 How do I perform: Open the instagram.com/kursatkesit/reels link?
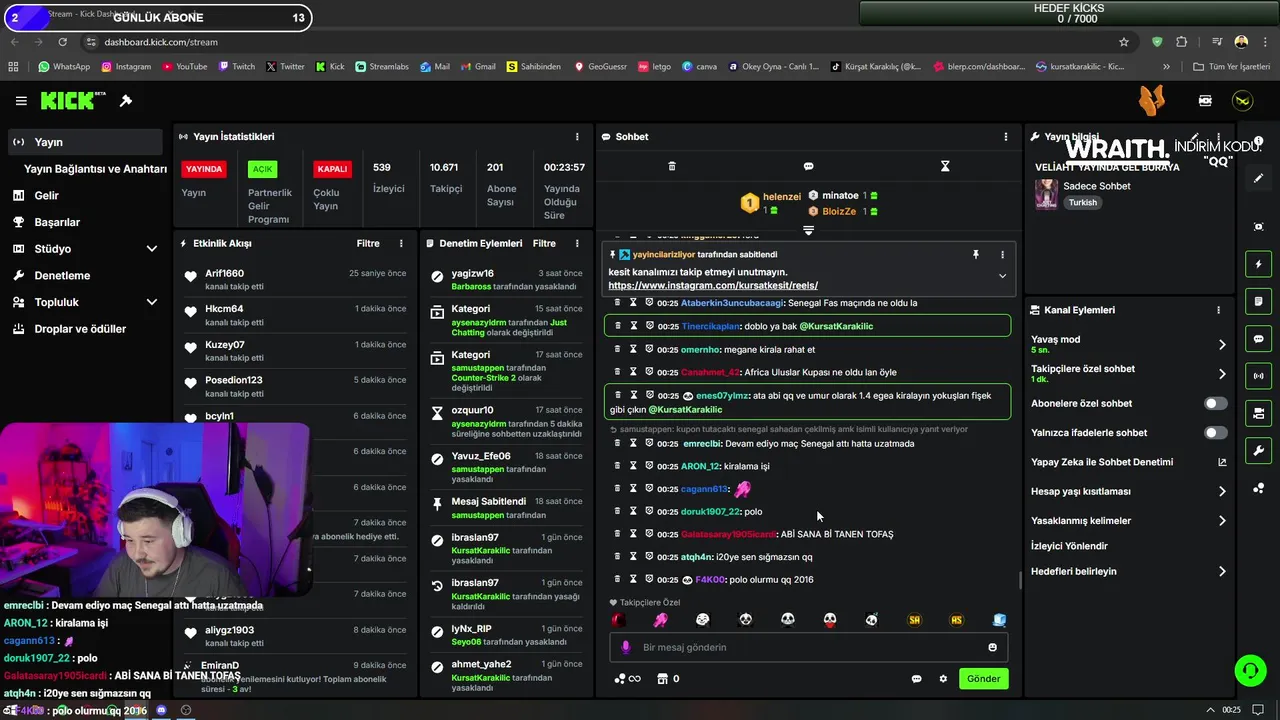pos(713,286)
